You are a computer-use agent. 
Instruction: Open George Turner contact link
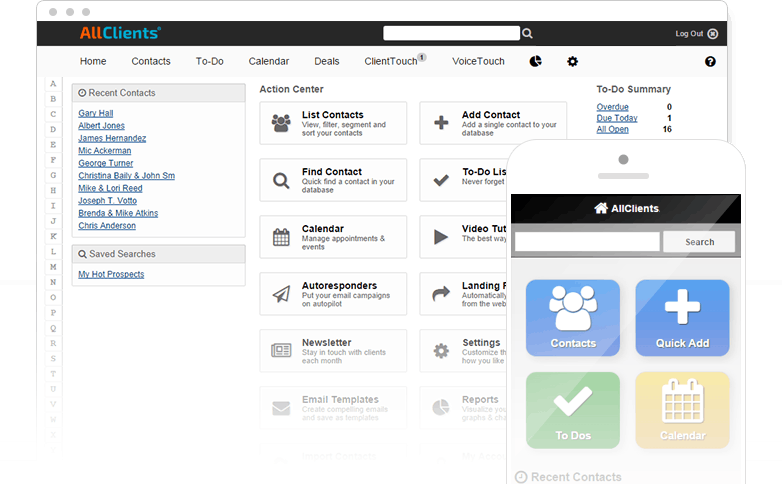(x=106, y=163)
